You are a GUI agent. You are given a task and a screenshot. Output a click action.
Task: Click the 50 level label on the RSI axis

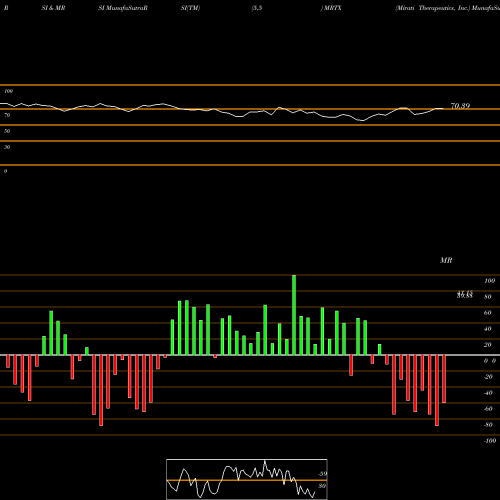[x=7, y=131]
